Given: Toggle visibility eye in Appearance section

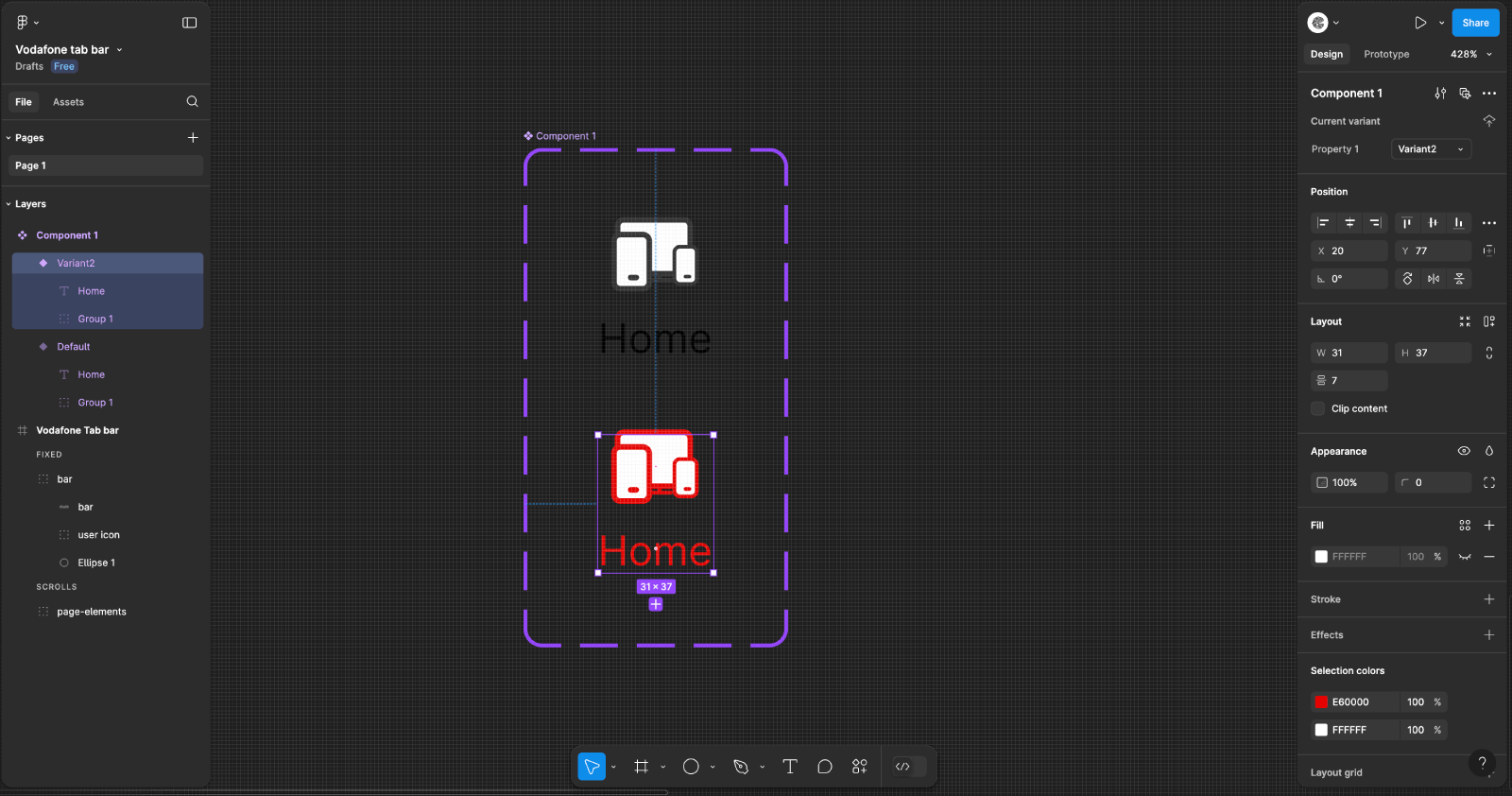Looking at the screenshot, I should [x=1464, y=451].
